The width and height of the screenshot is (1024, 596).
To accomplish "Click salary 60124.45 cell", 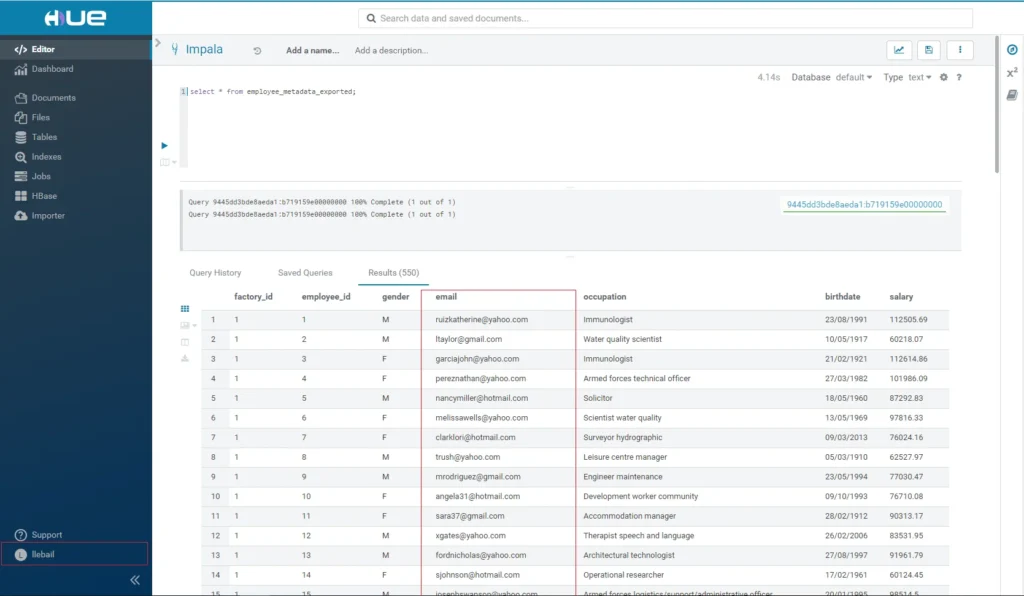I will pyautogui.click(x=906, y=575).
